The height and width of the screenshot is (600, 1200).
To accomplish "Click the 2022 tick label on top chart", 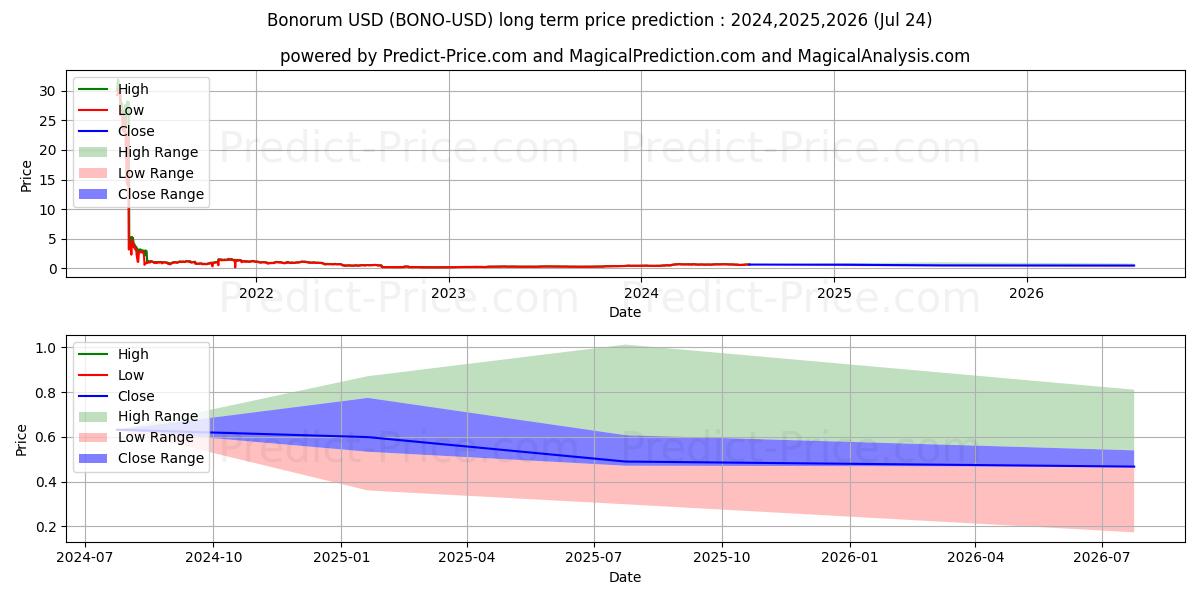I will click(256, 293).
